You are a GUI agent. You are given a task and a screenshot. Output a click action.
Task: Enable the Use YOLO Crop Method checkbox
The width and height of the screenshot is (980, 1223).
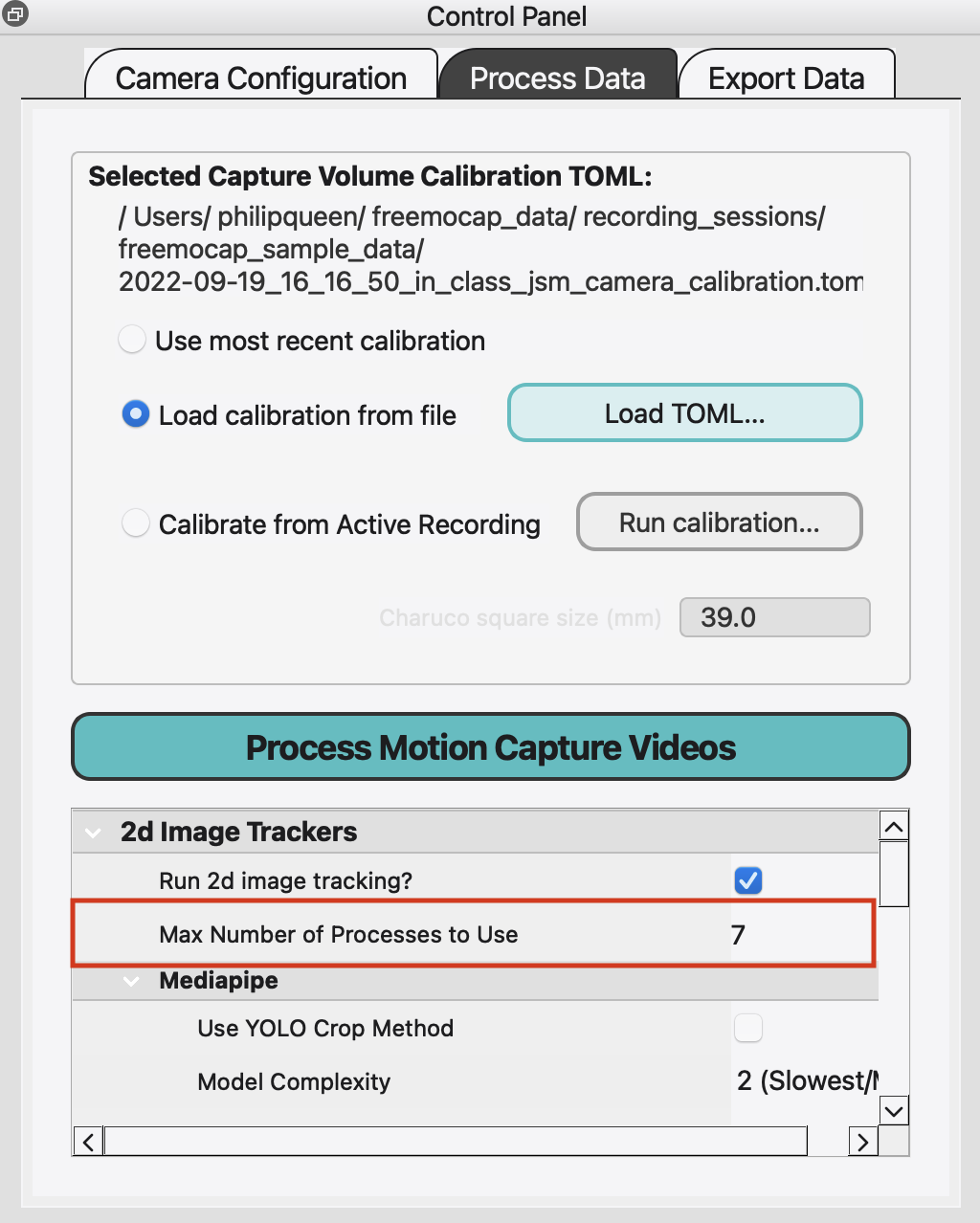(747, 1028)
